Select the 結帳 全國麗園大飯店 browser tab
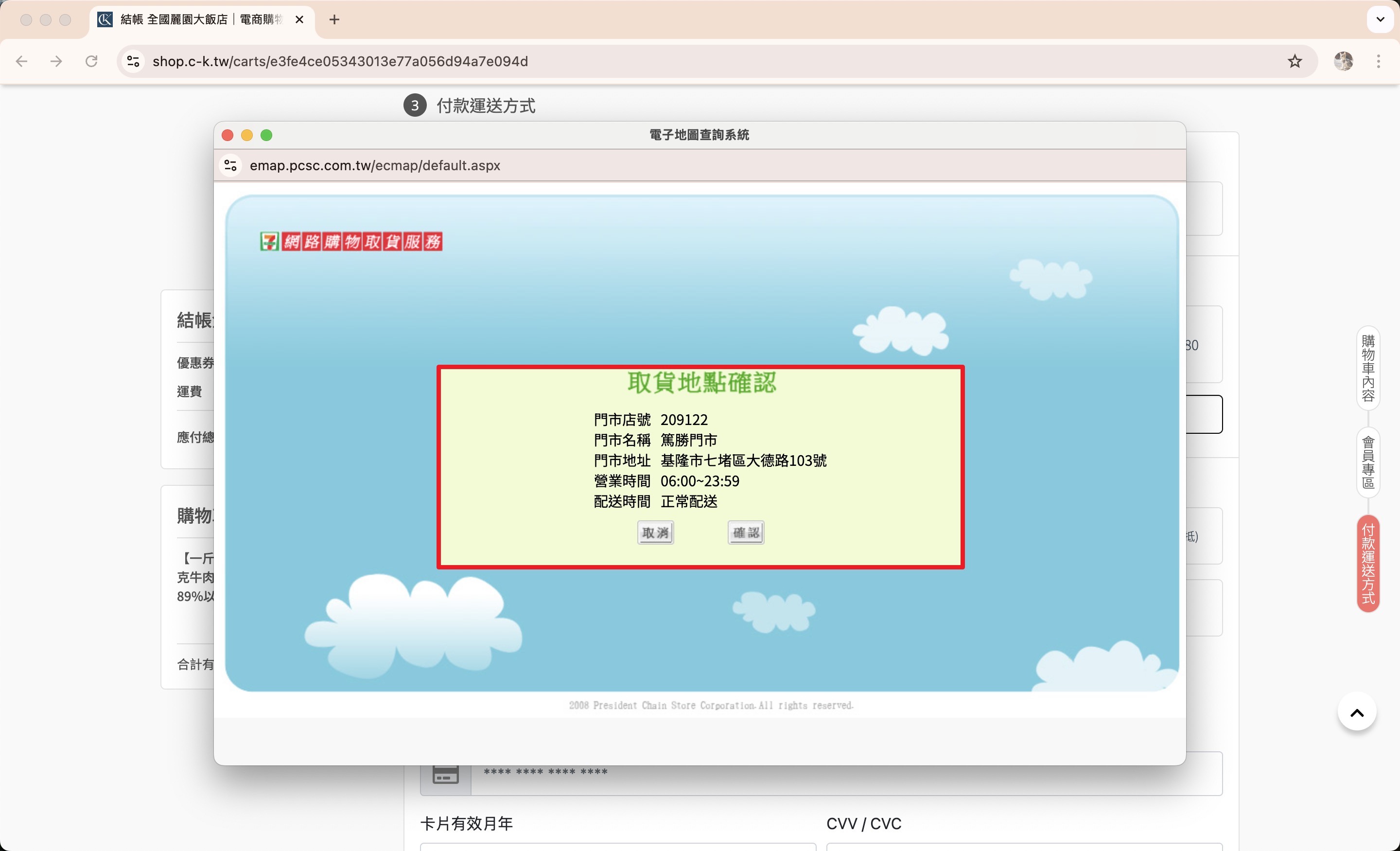 coord(202,20)
